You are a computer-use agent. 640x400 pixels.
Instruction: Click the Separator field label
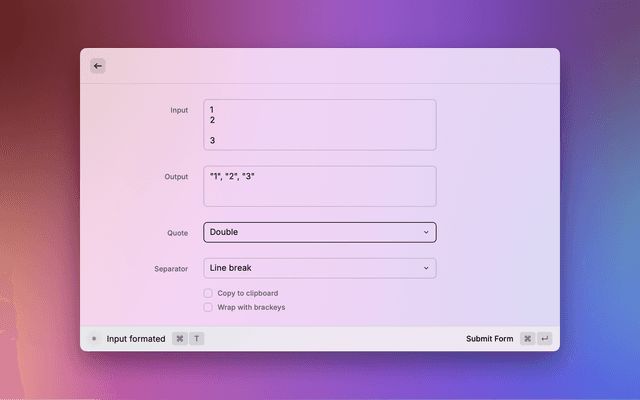171,269
